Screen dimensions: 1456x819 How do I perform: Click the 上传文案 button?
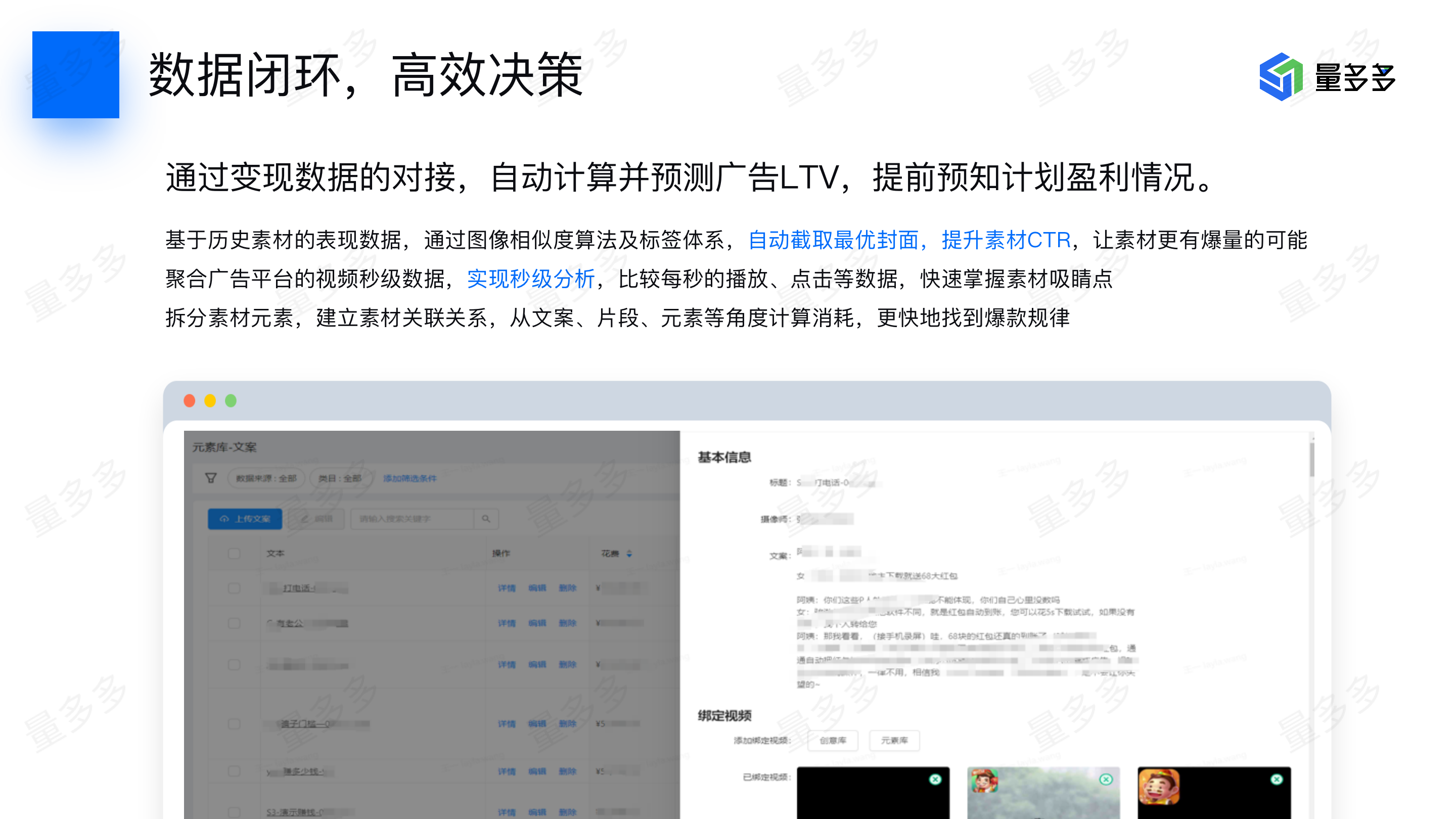coord(245,518)
